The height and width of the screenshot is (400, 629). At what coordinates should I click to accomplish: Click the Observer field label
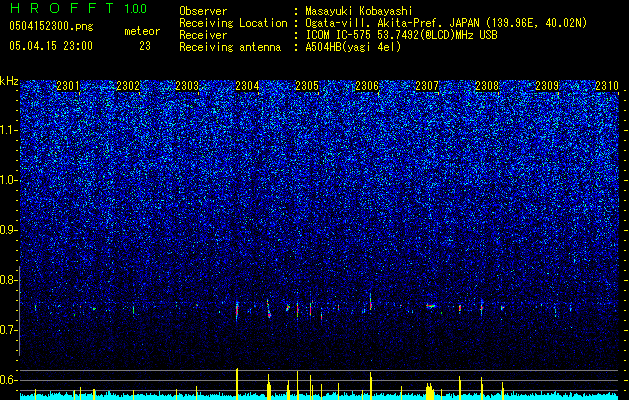pos(203,11)
